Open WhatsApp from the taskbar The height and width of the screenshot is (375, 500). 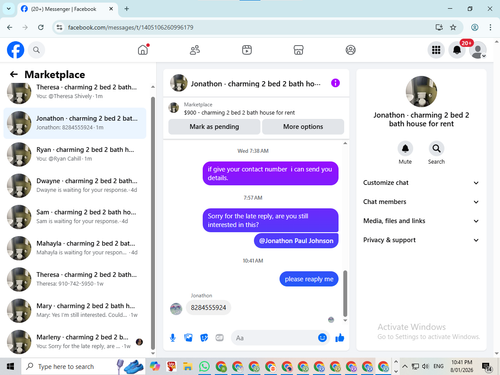pos(204,366)
